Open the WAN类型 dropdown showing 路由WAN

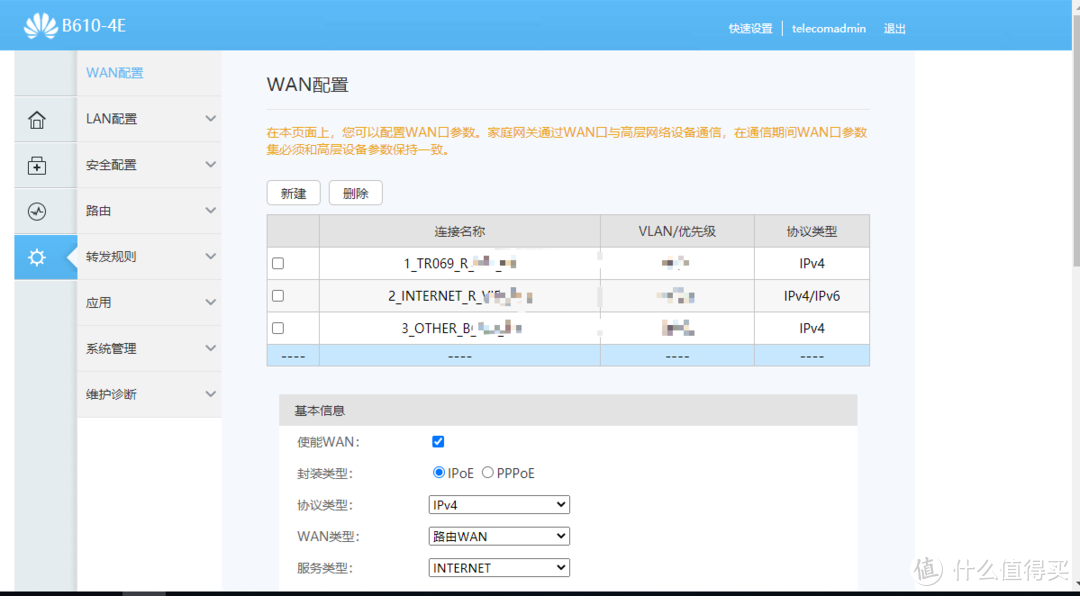tap(498, 536)
